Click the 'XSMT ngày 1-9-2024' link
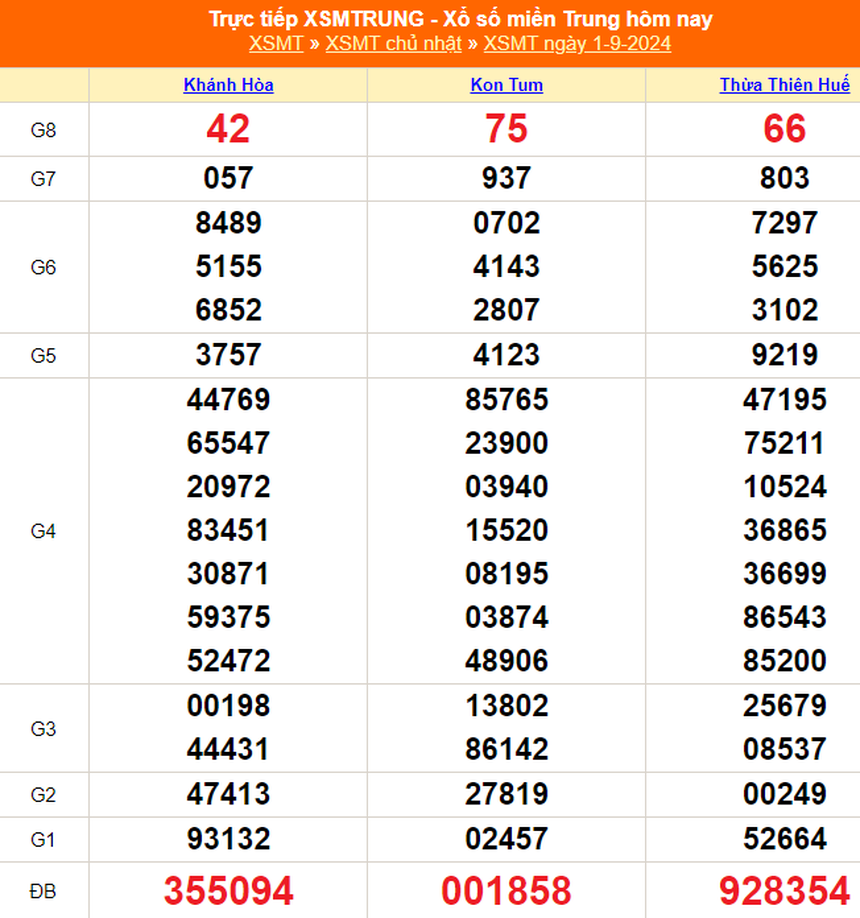The height and width of the screenshot is (918, 860). [x=577, y=43]
